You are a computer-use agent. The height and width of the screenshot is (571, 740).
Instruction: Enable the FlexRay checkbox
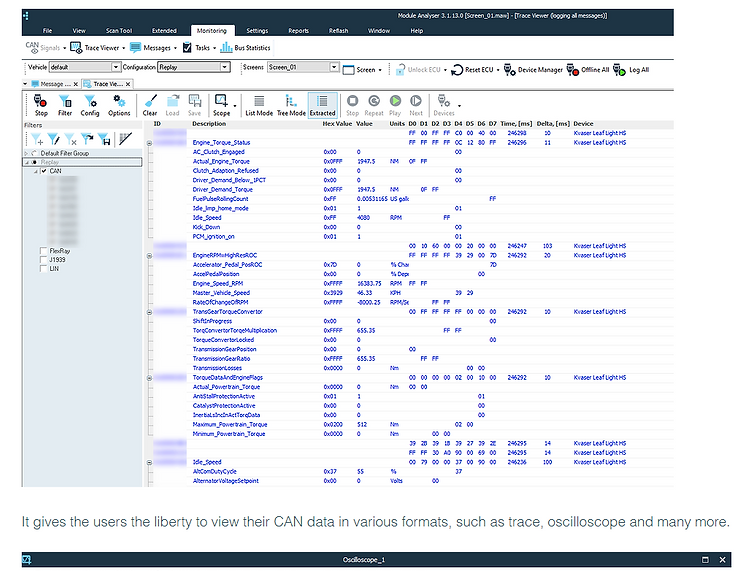(x=43, y=251)
